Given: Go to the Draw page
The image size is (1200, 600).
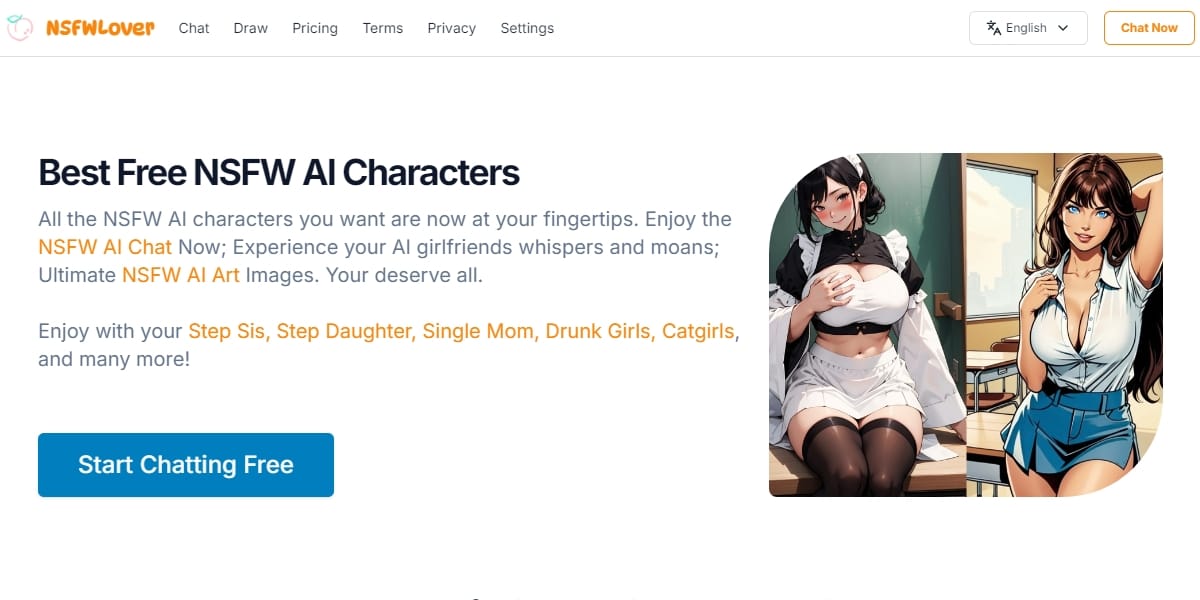Looking at the screenshot, I should 251,28.
